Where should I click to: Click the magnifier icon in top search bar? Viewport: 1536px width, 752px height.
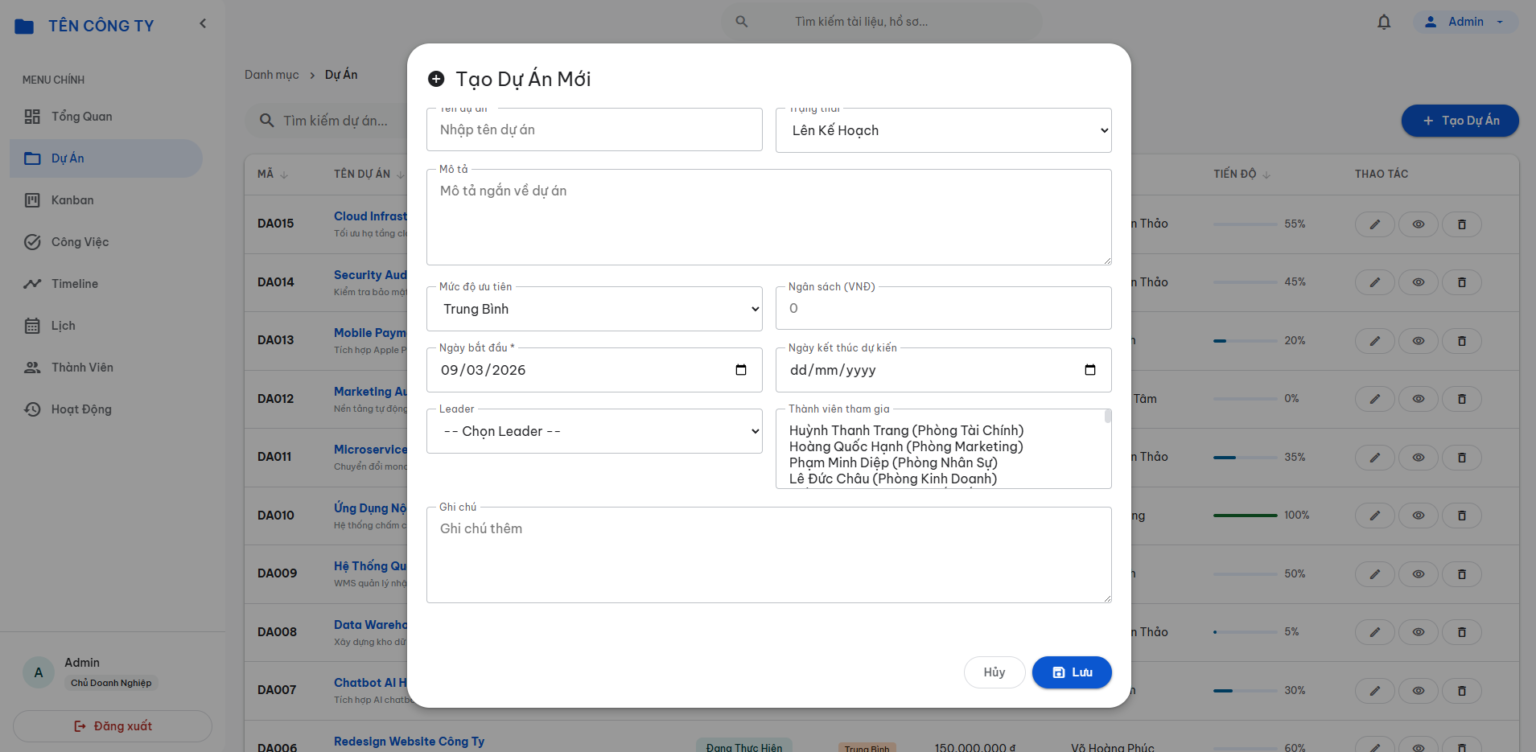(x=742, y=21)
